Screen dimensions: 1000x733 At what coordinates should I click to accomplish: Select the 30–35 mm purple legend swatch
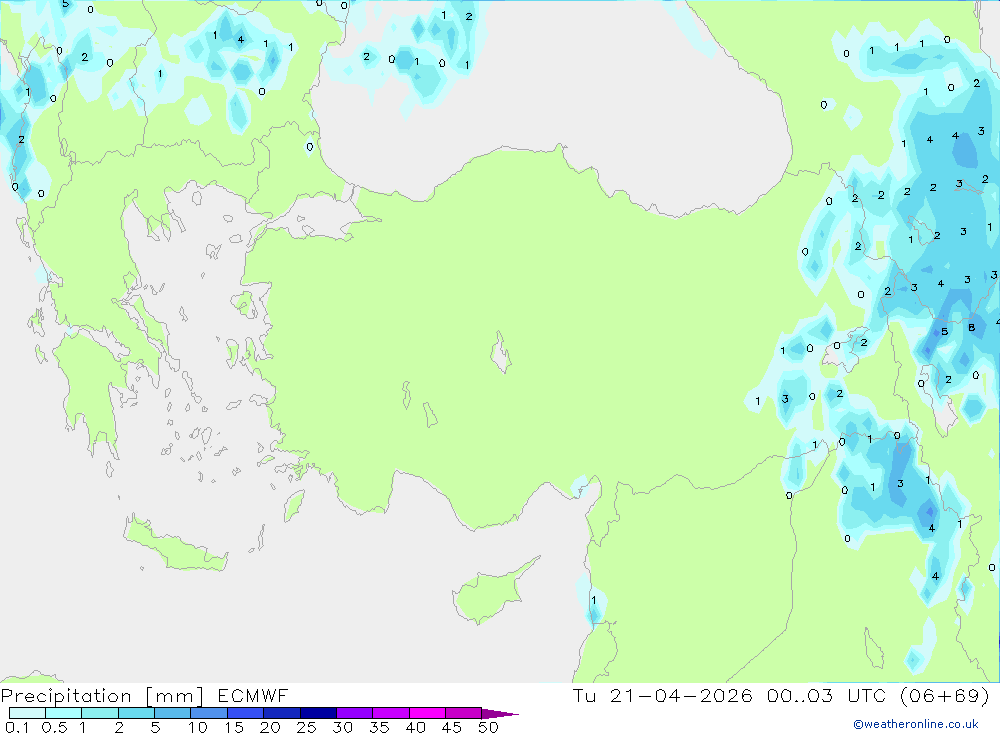[x=355, y=713]
